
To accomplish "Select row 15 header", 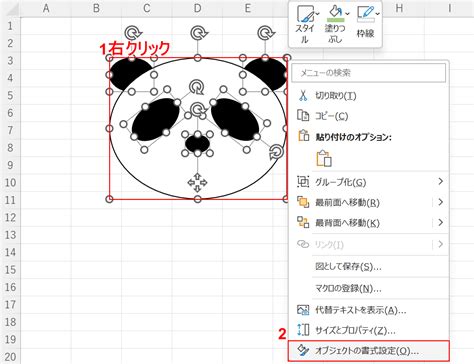I will pos(10,269).
